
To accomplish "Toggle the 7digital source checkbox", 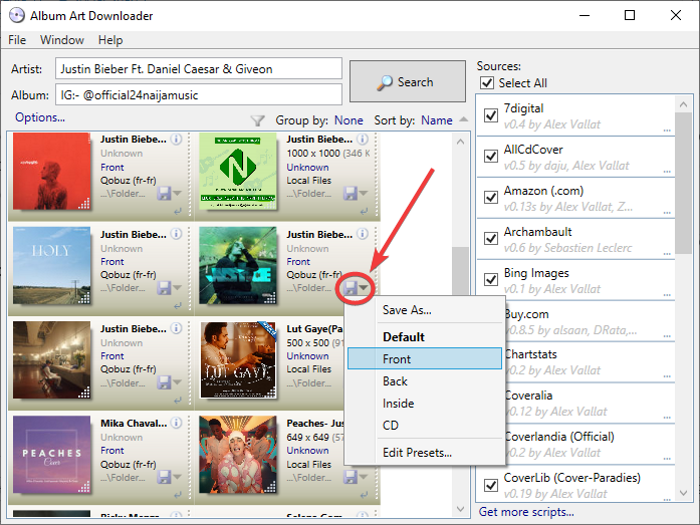I will pyautogui.click(x=491, y=116).
